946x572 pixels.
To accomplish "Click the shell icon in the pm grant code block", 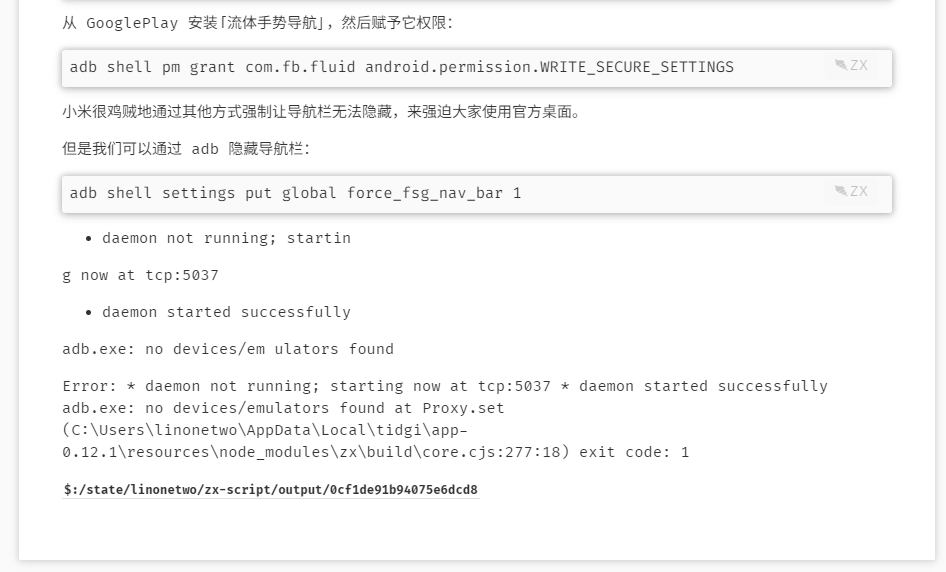I will pyautogui.click(x=840, y=65).
